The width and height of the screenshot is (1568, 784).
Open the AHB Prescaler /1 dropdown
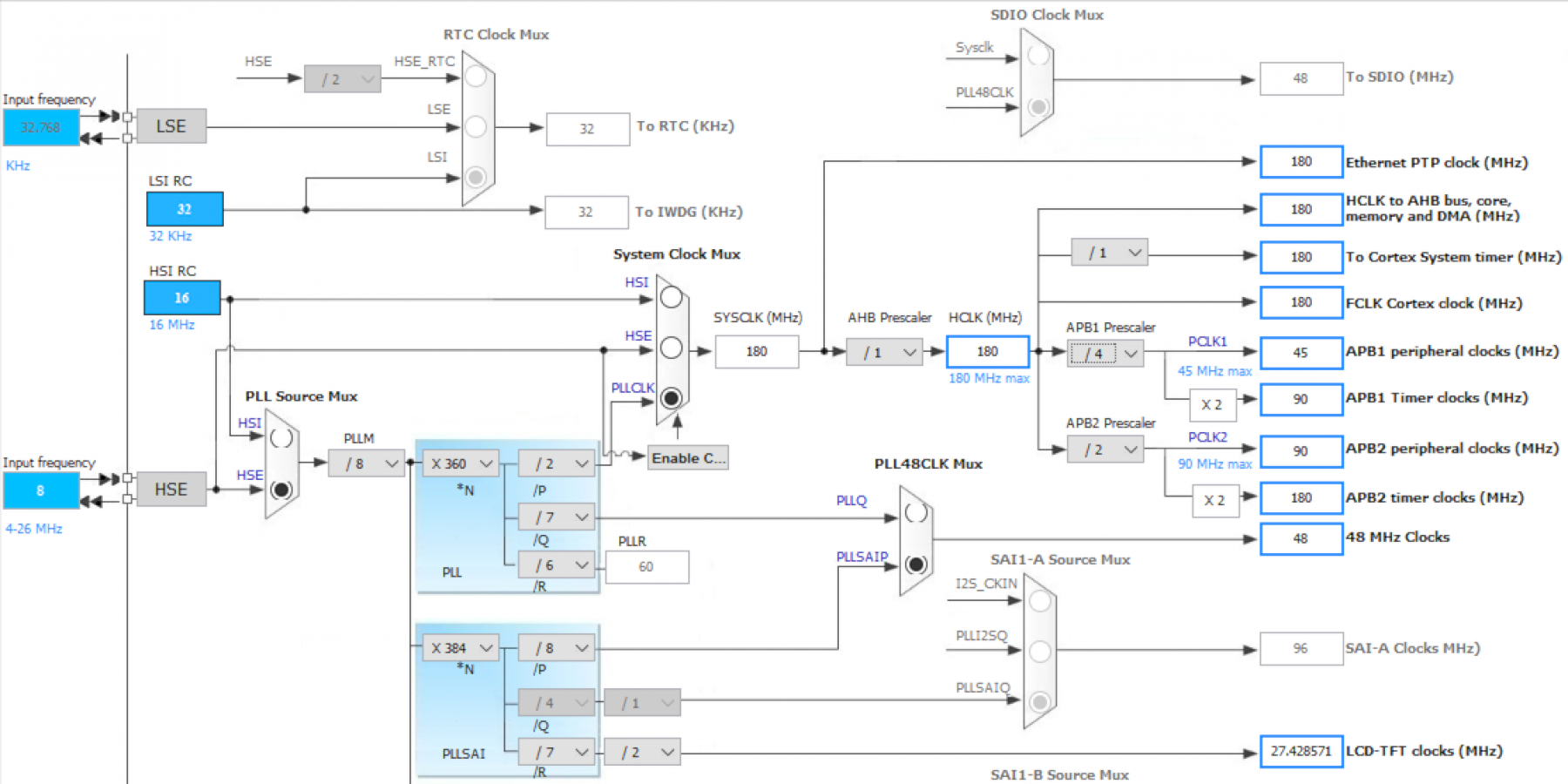(884, 352)
